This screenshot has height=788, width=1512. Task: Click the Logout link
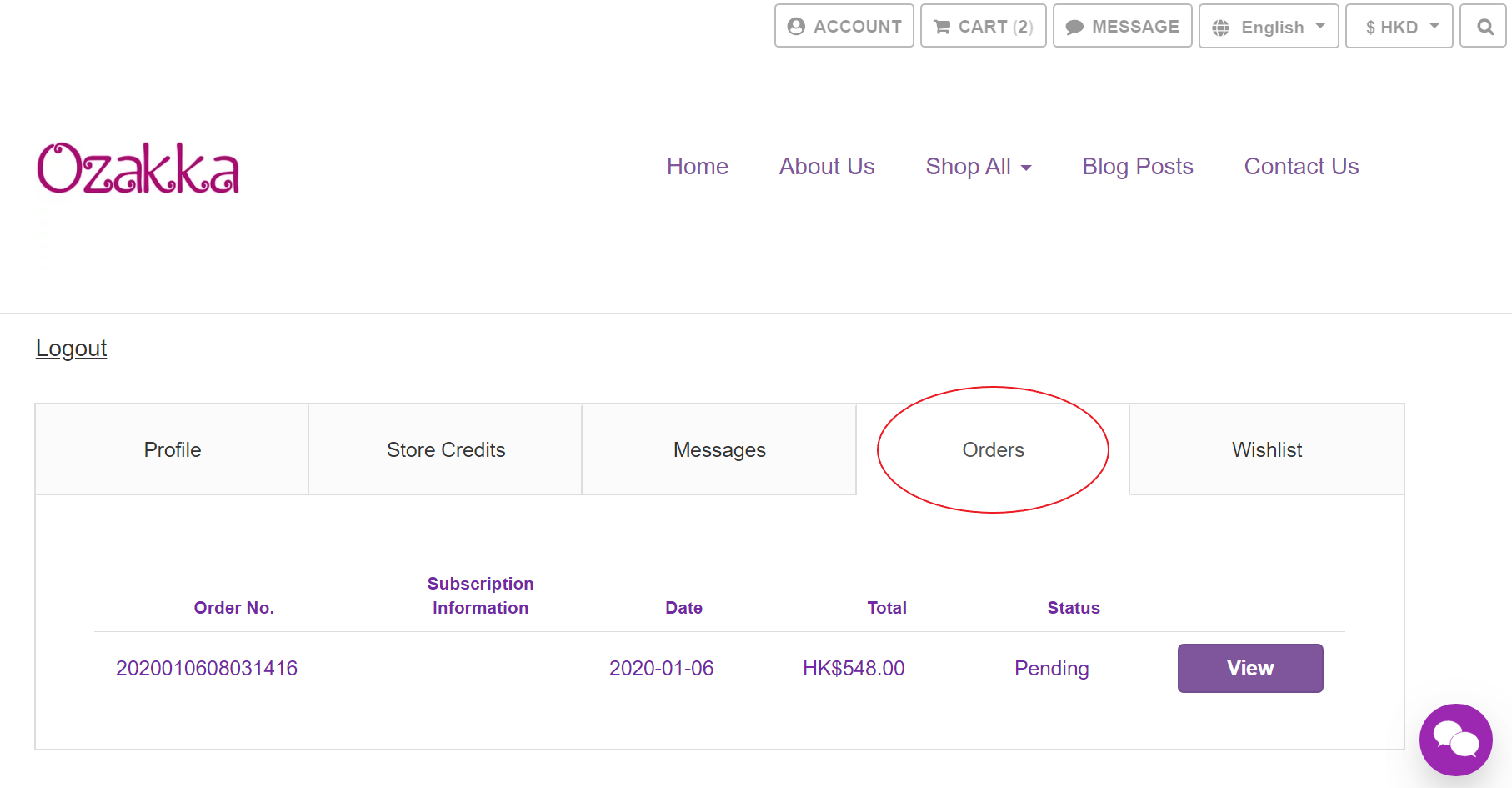72,349
